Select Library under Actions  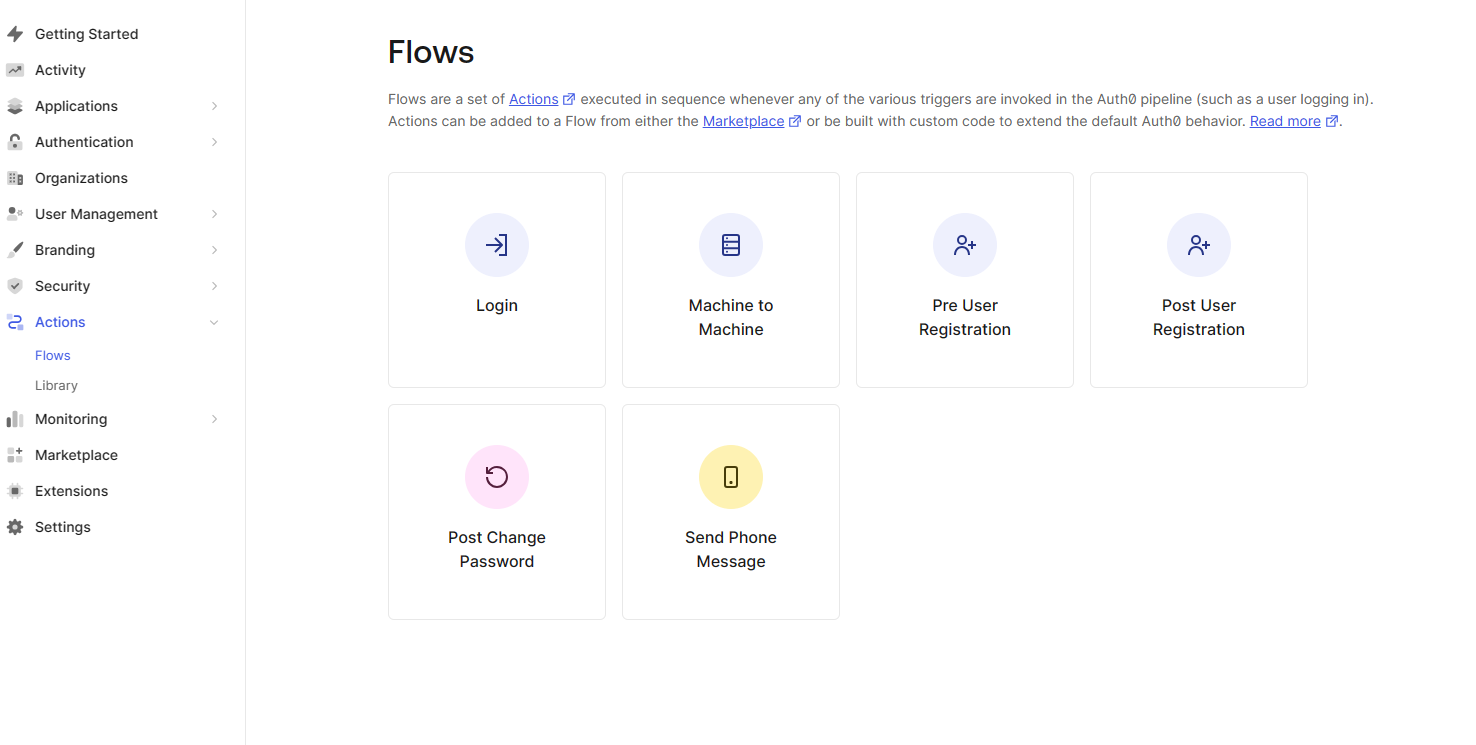pos(56,385)
